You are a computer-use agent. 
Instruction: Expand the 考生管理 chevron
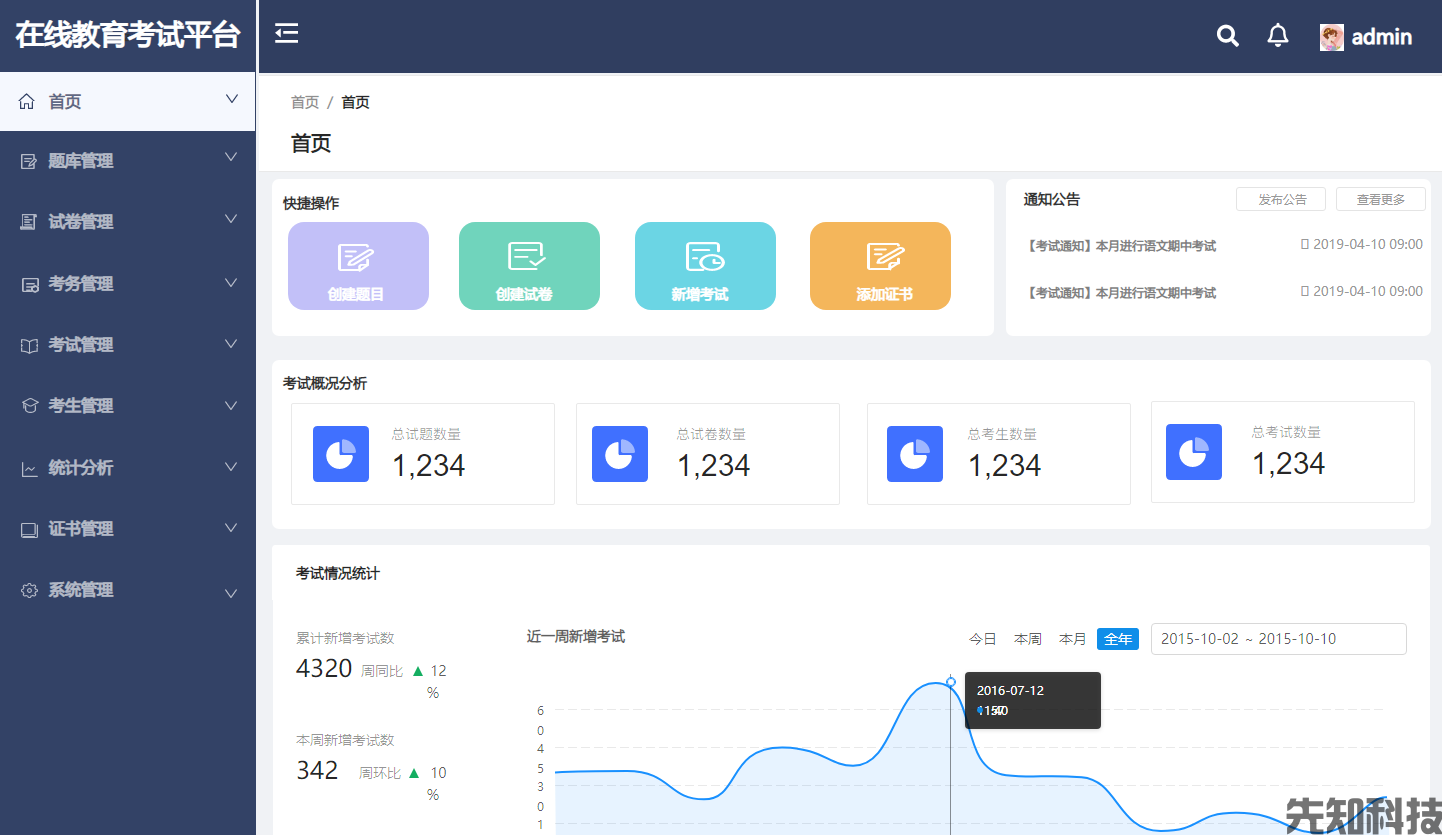[231, 405]
